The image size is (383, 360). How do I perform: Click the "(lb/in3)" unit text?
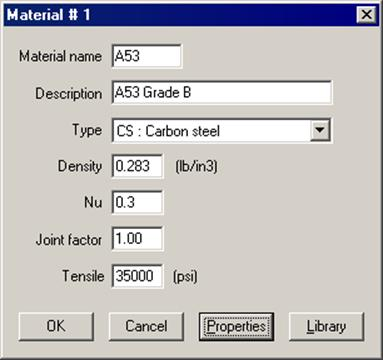click(196, 166)
